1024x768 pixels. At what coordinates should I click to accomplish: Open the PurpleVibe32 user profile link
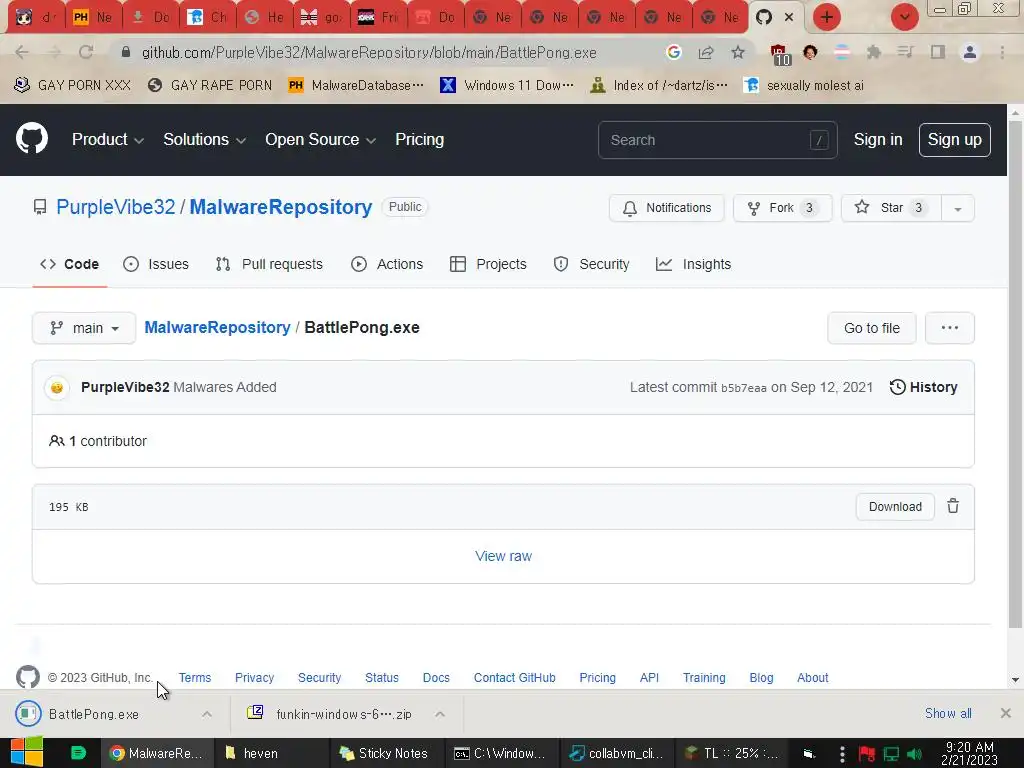click(x=116, y=207)
